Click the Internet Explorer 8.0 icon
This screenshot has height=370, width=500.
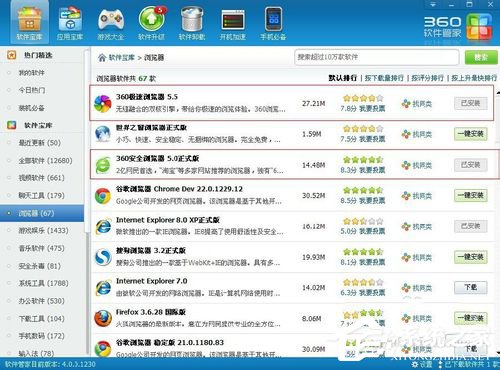tap(102, 226)
